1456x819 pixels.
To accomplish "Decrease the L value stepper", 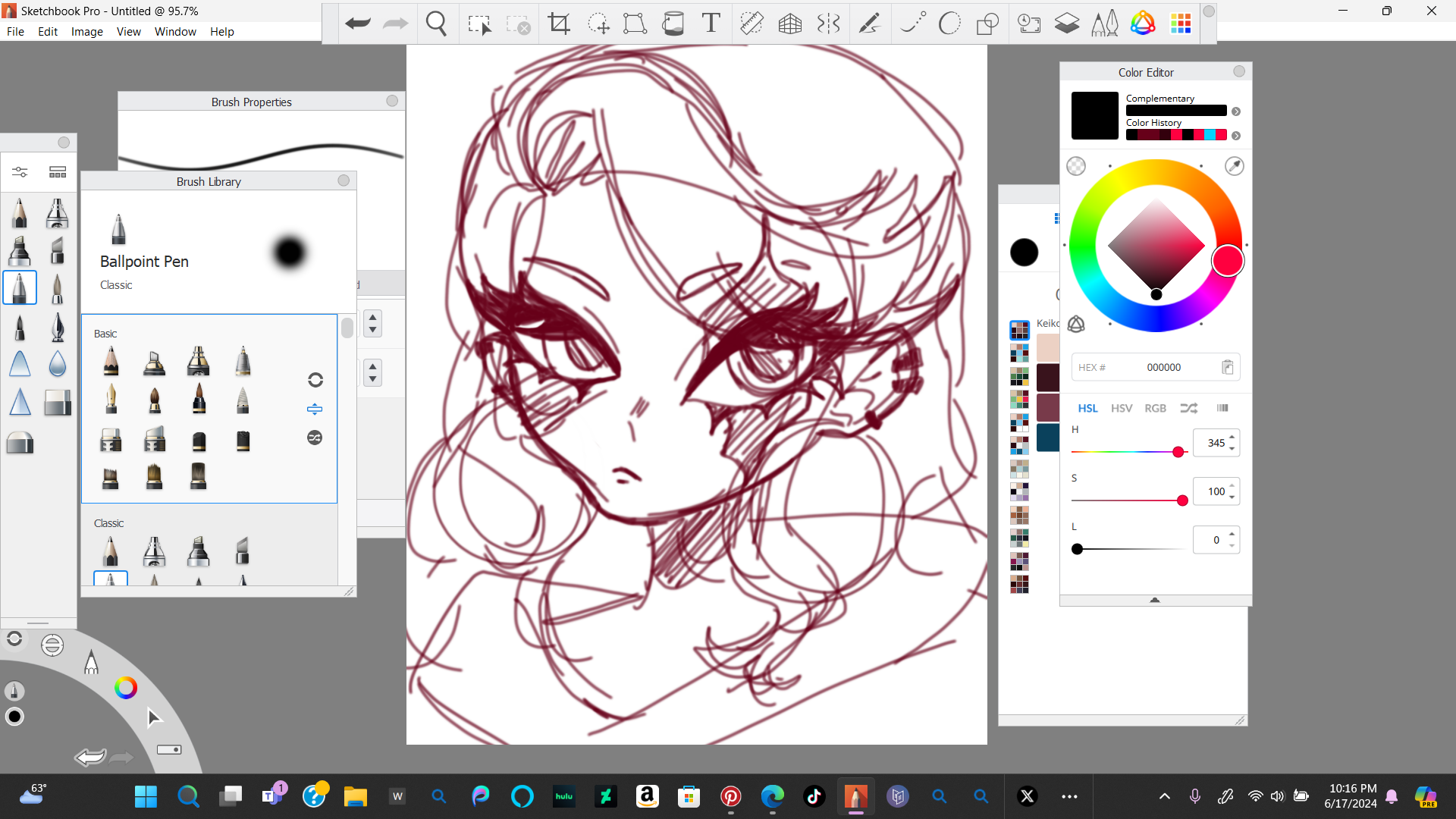I will click(1232, 546).
